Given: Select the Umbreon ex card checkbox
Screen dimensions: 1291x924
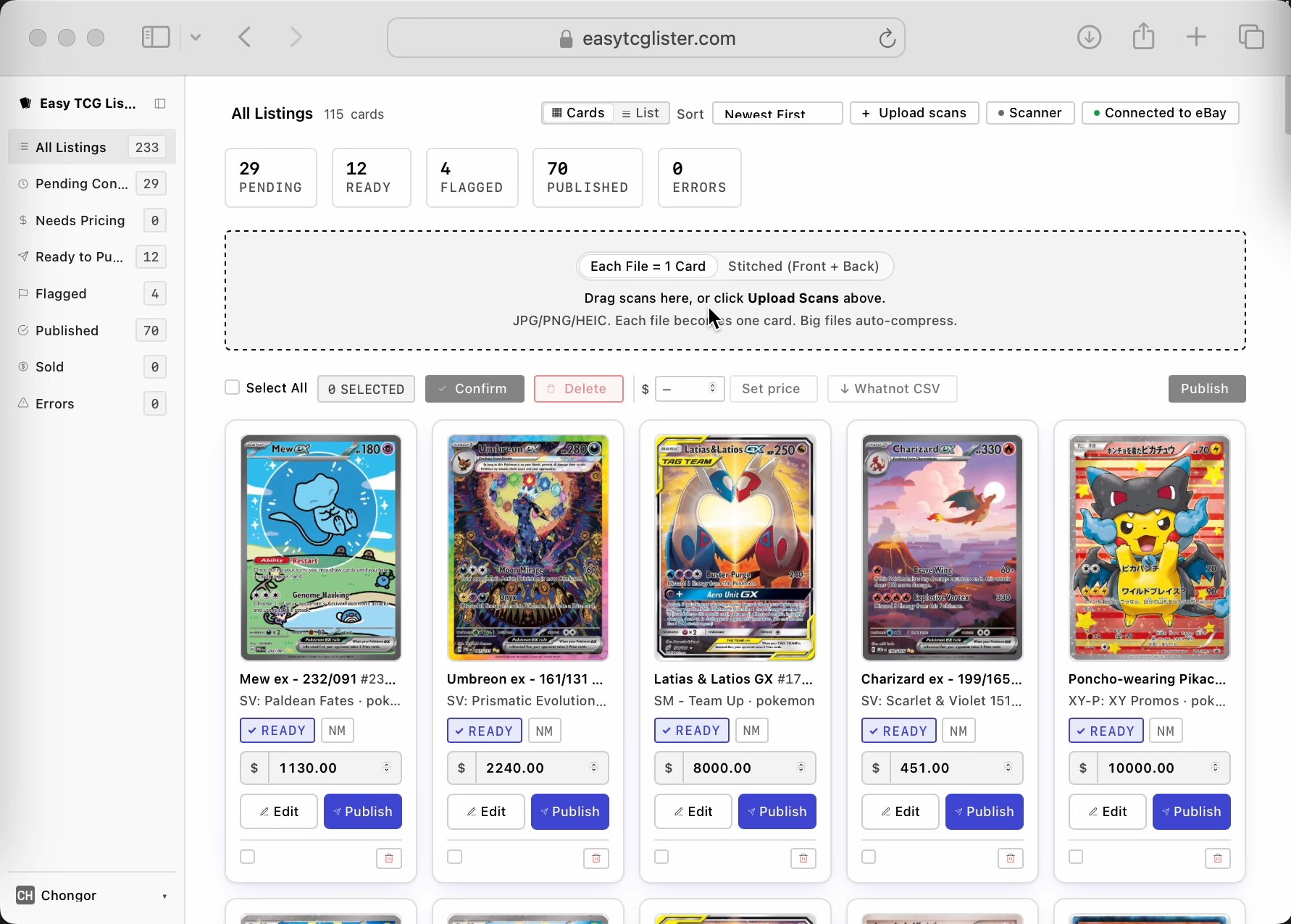Looking at the screenshot, I should click(x=455, y=857).
